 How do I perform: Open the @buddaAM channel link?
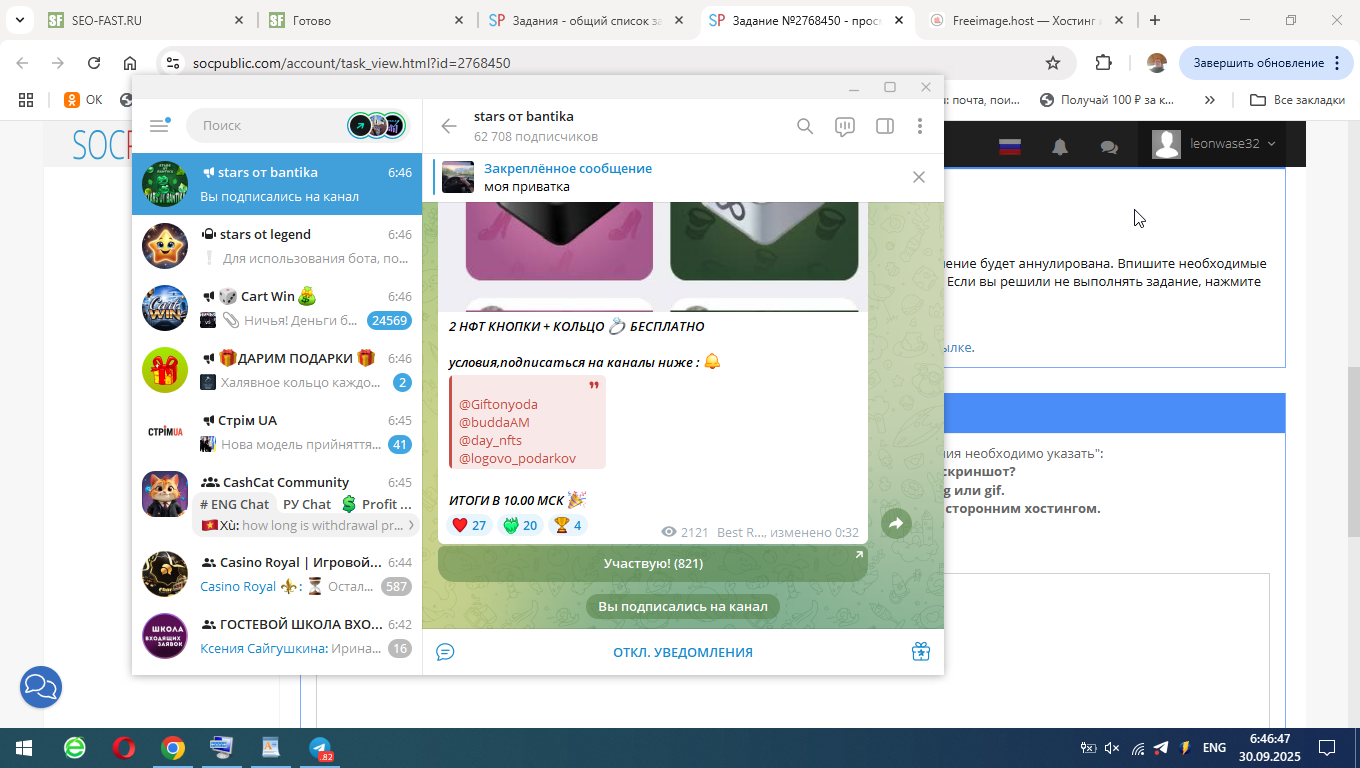tap(494, 422)
